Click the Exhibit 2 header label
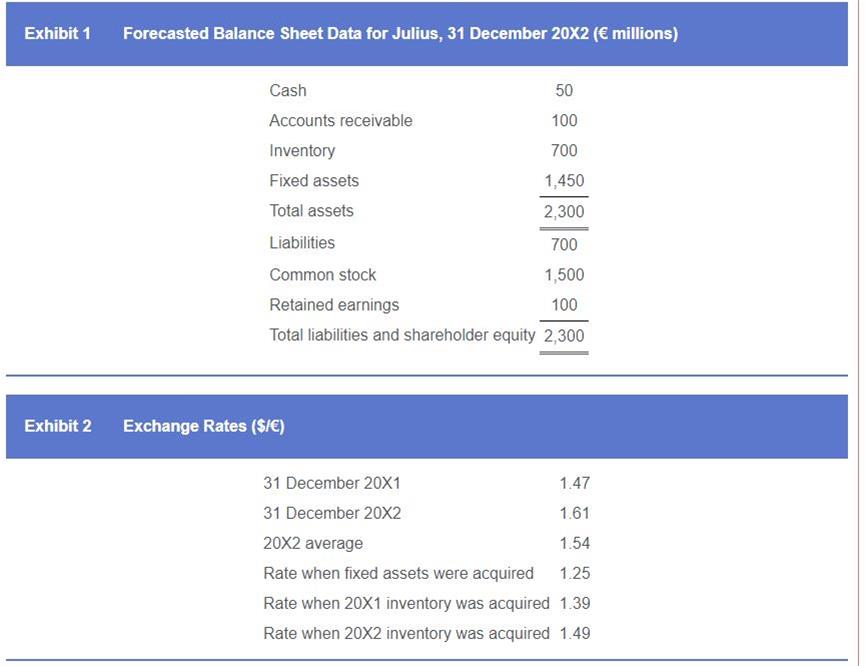Screen dimensions: 866x666 point(58,426)
